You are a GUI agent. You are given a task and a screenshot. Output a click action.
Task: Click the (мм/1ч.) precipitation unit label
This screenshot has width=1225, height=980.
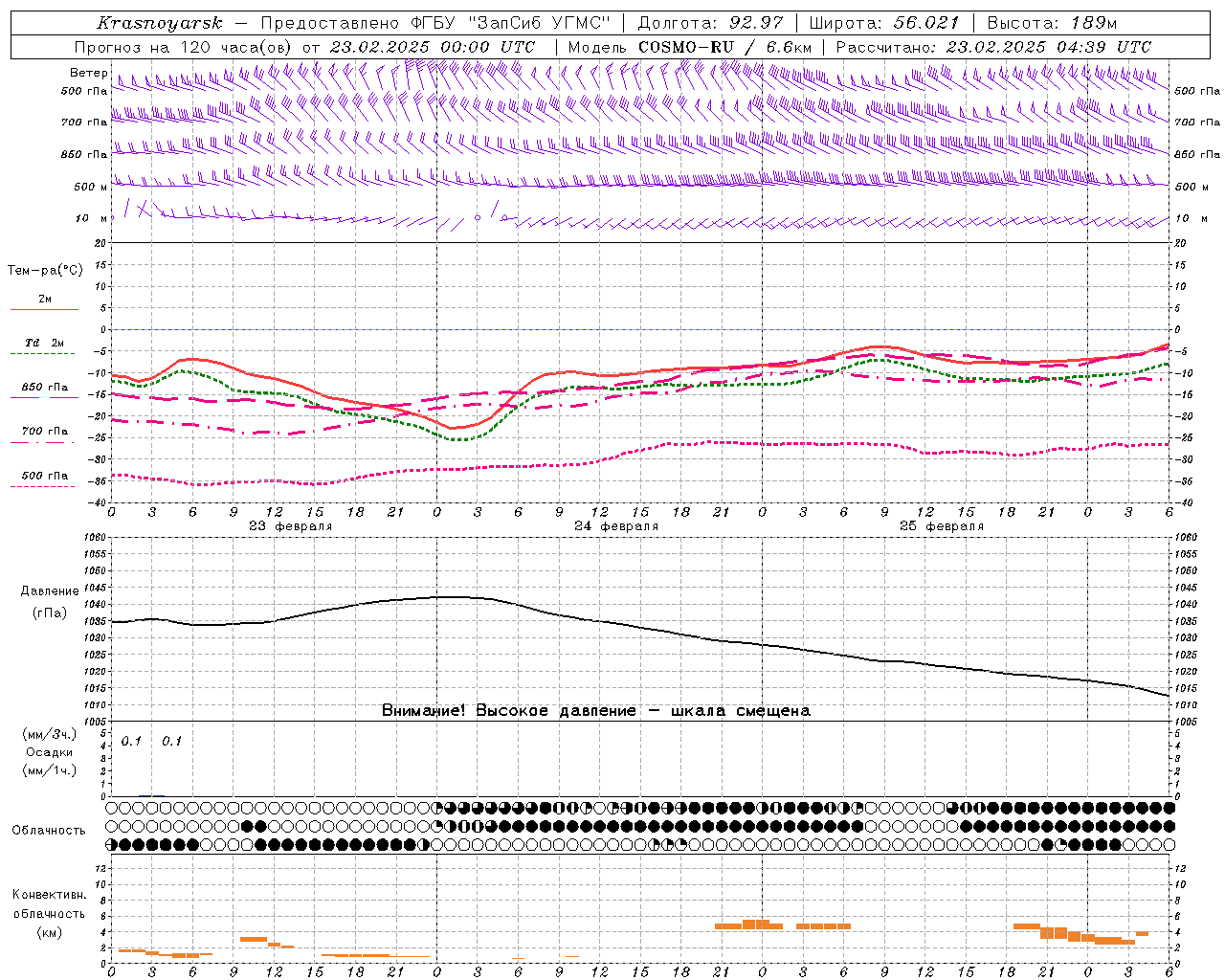point(50,770)
